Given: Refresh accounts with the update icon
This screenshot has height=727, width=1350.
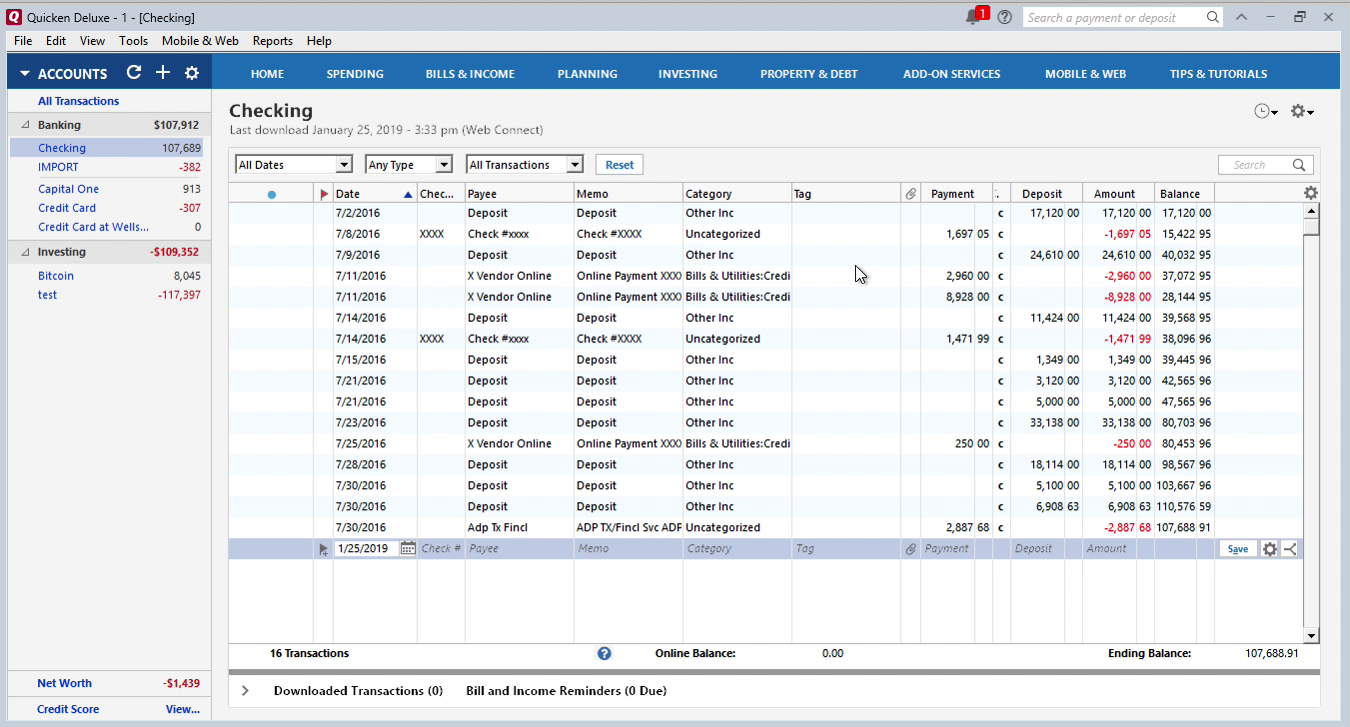Looking at the screenshot, I should (x=134, y=73).
